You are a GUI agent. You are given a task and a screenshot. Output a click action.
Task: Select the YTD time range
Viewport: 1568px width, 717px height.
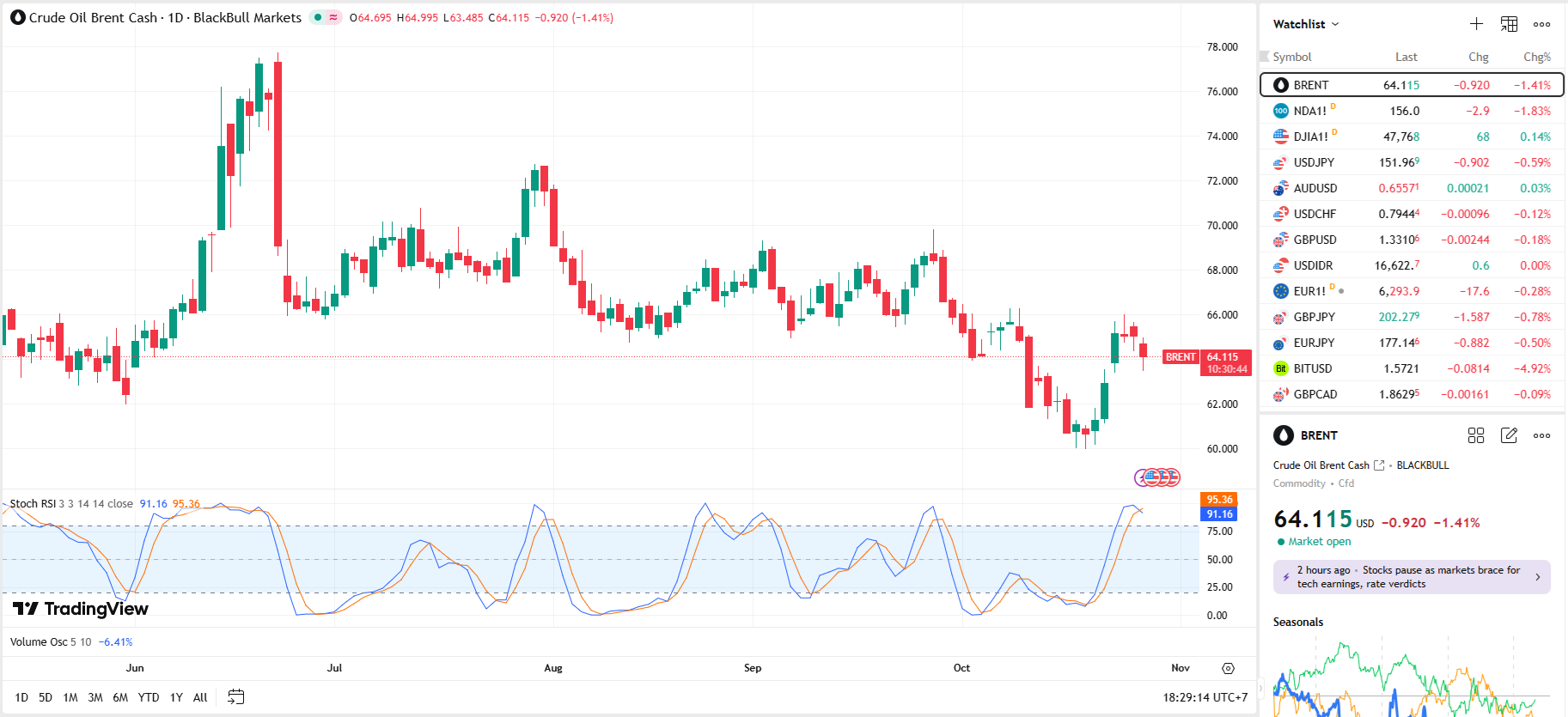pos(149,697)
